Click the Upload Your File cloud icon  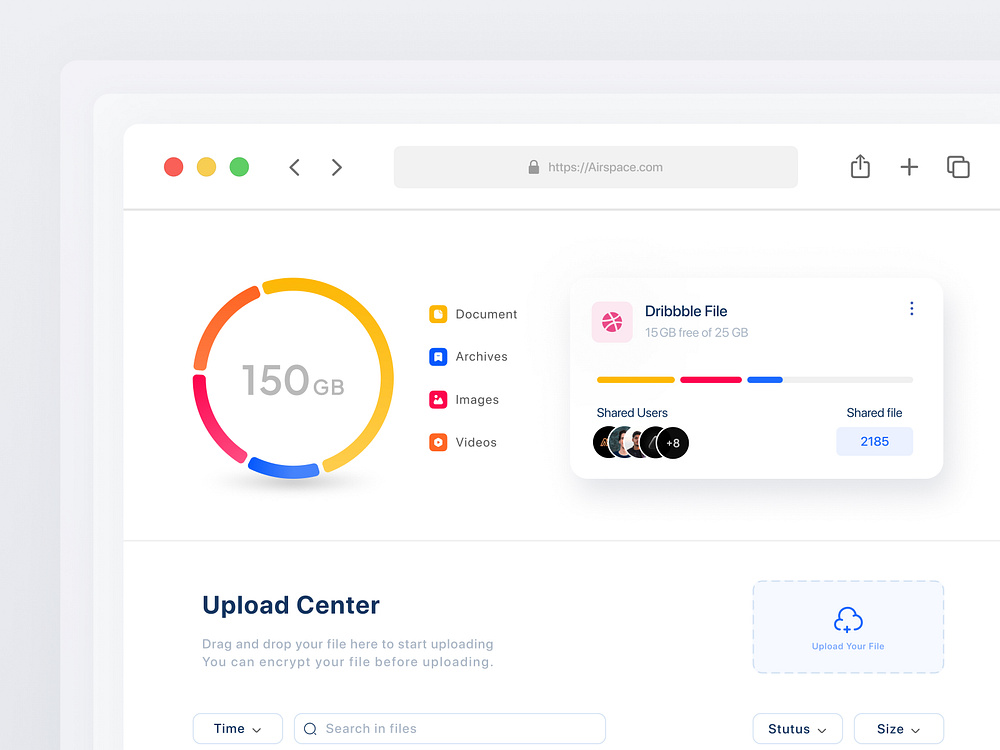point(848,618)
